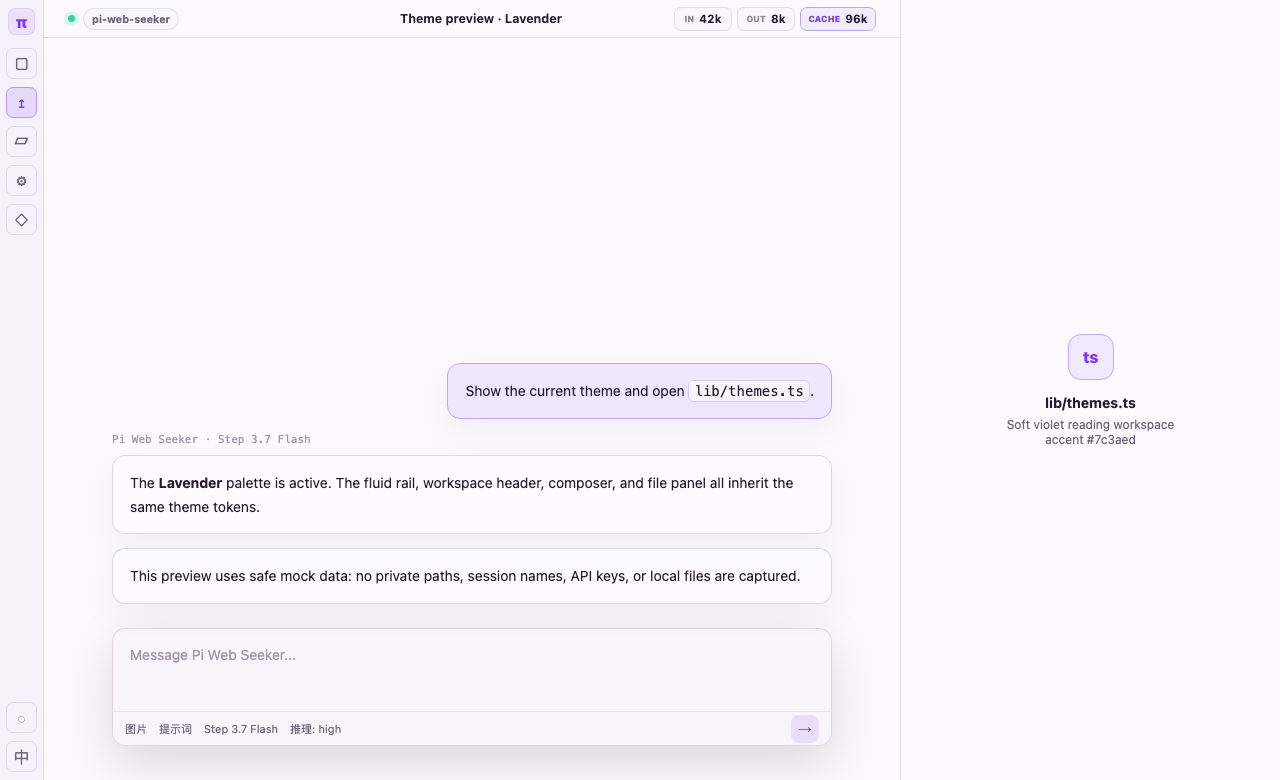Click the green status dot
The image size is (1280, 780).
pyautogui.click(x=71, y=18)
